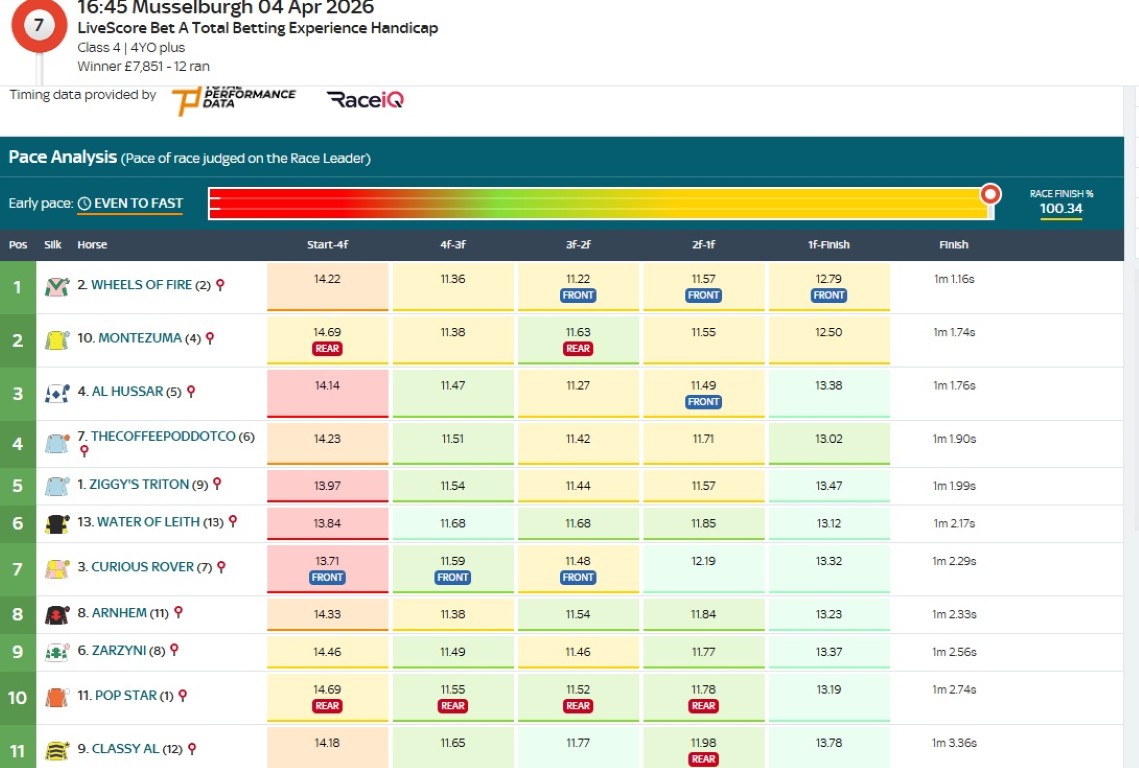The width and height of the screenshot is (1139, 768).
Task: Click the EVEN TO FAST early pace label
Action: pos(138,203)
